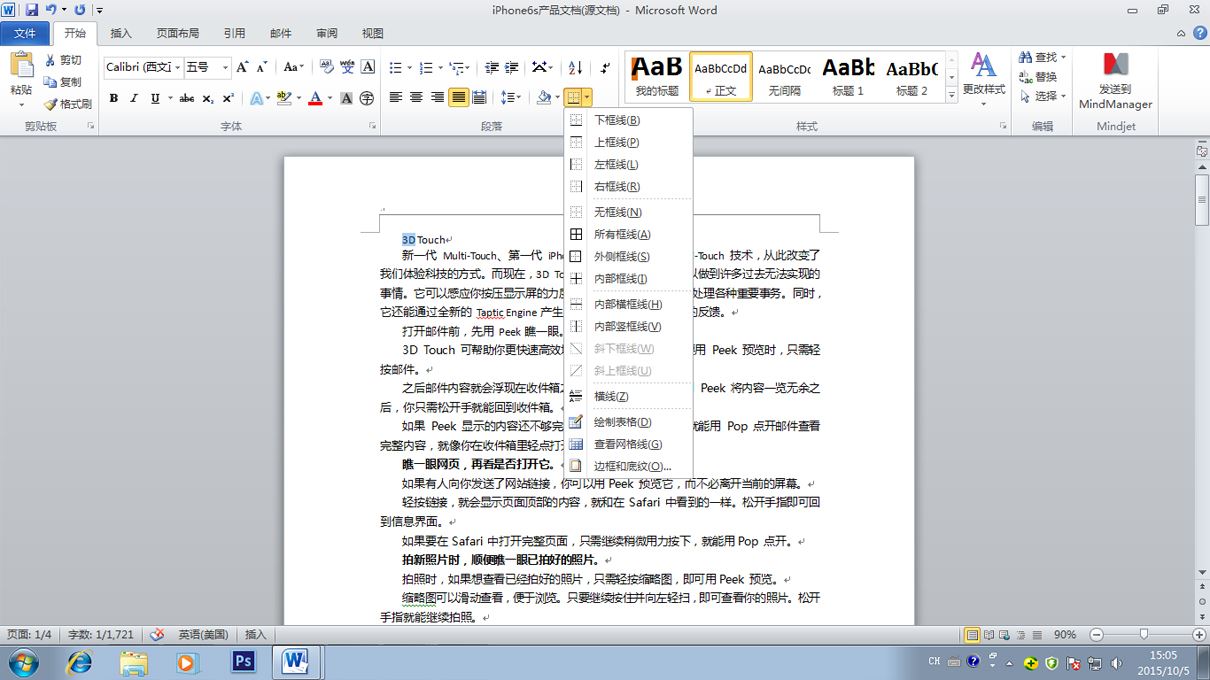Switch to the 页面布局 ribbon tab

(x=178, y=33)
